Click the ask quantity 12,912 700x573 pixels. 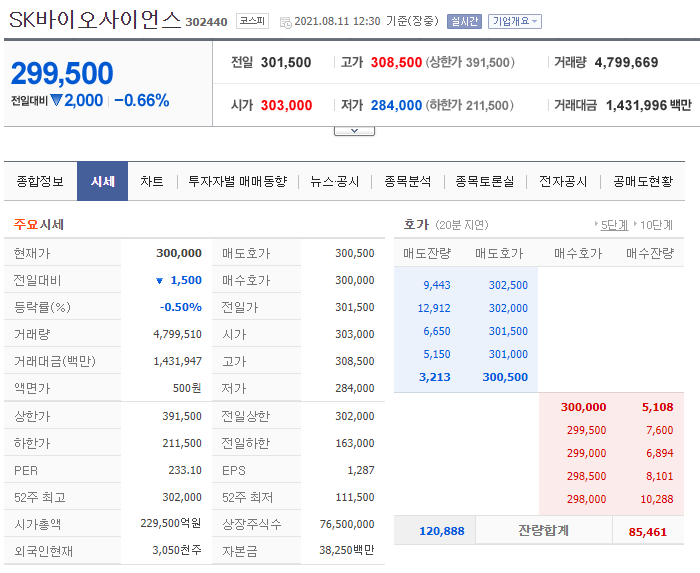[x=434, y=308]
